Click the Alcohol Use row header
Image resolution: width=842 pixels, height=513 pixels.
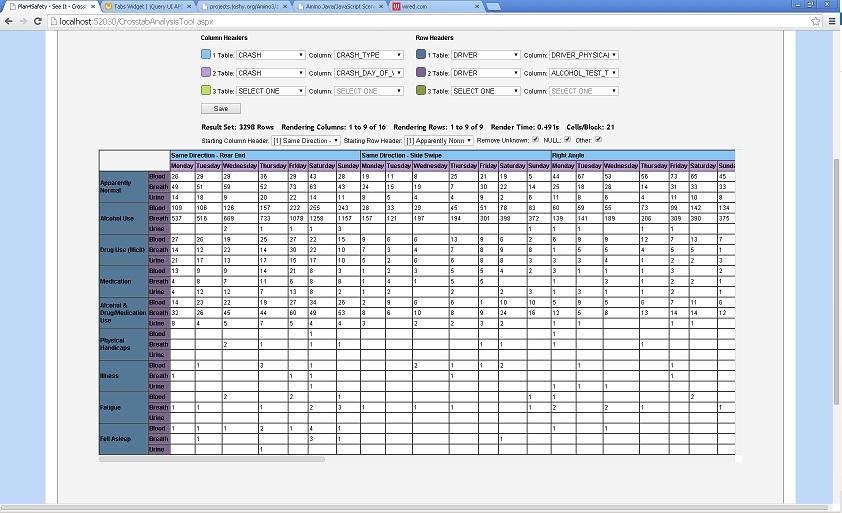[x=124, y=218]
